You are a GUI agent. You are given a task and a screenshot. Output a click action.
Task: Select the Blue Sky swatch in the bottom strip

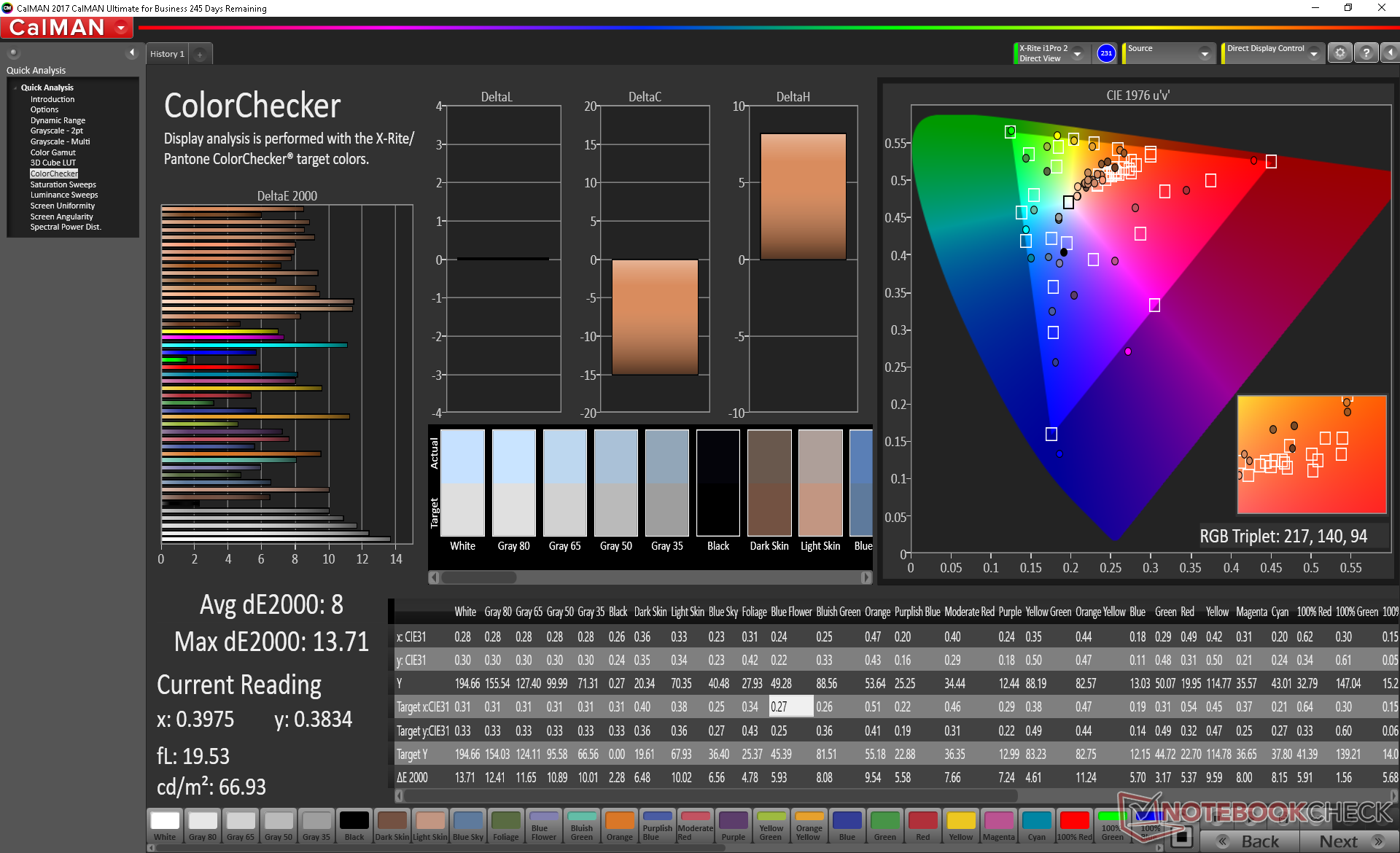pos(468,826)
